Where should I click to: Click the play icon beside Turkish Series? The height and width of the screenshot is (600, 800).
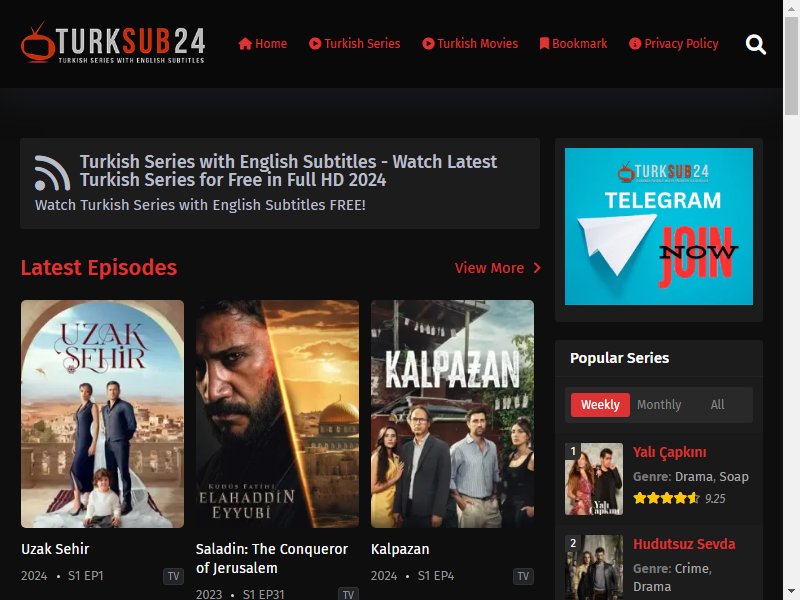(315, 44)
